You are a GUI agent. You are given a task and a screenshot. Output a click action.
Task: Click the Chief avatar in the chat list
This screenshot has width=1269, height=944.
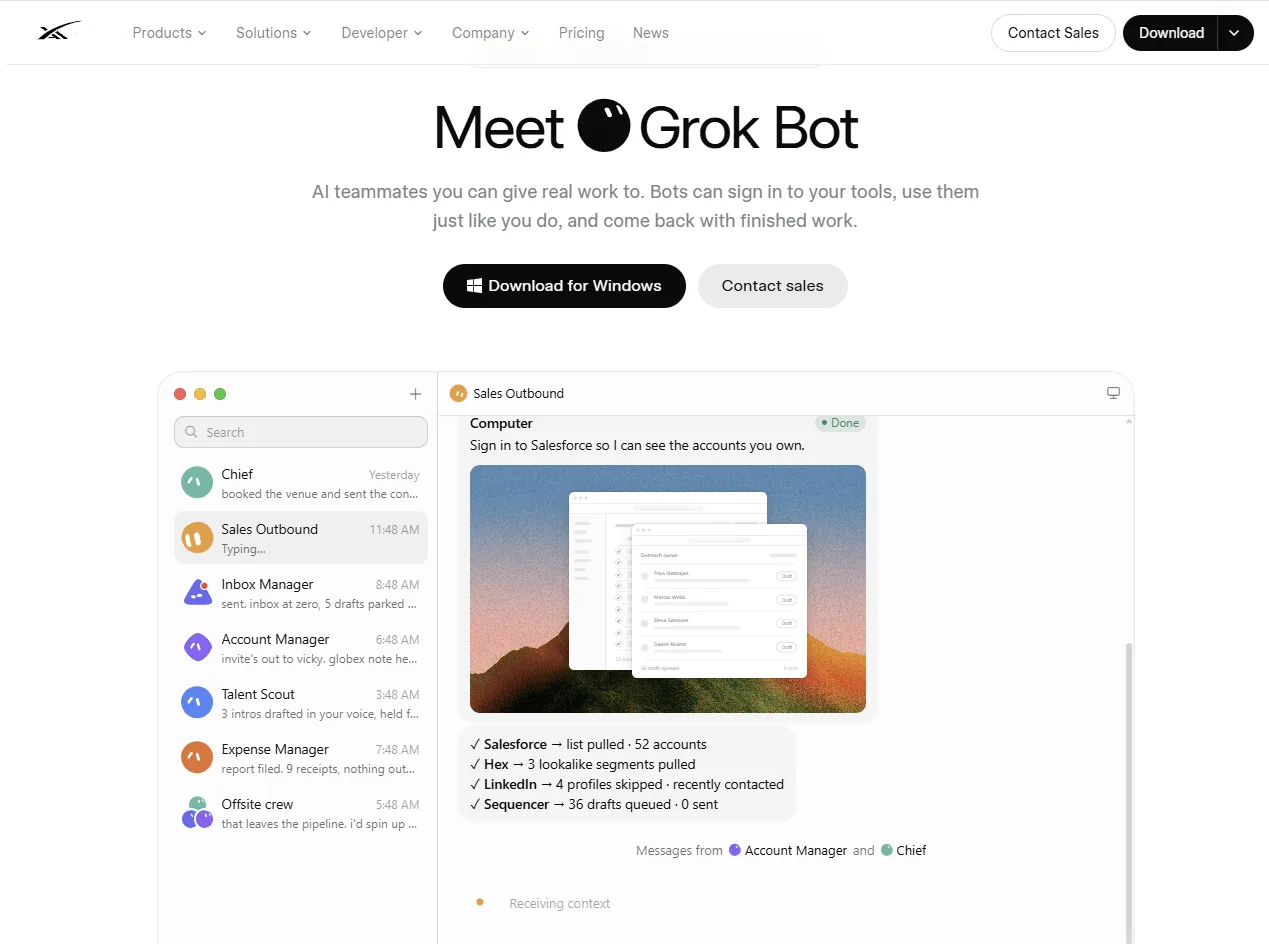(x=197, y=483)
